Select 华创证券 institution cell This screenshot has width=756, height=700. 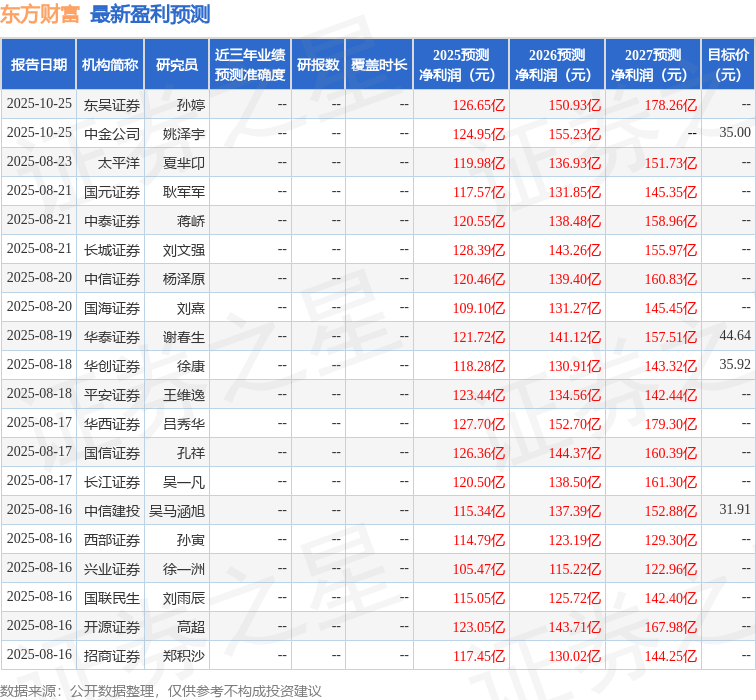(x=112, y=366)
